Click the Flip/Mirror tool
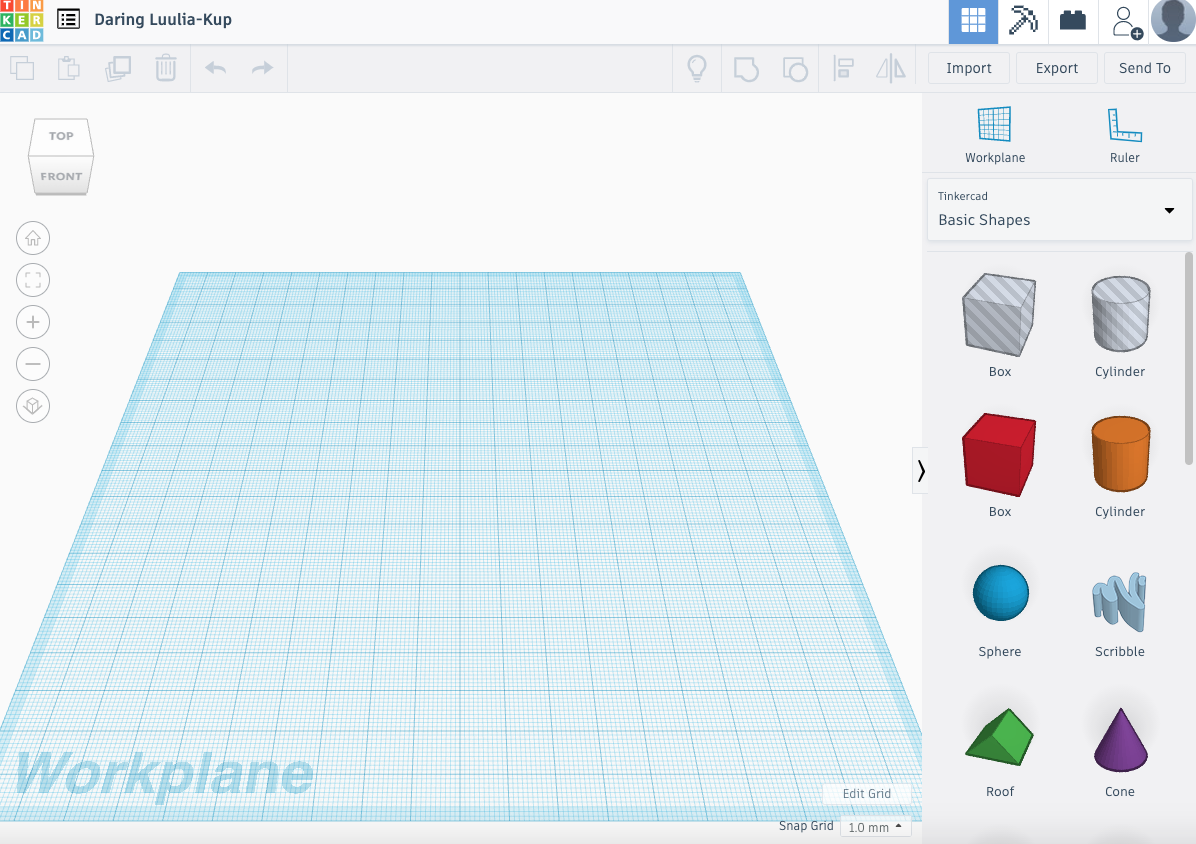Viewport: 1196px width, 844px height. pyautogui.click(x=890, y=68)
